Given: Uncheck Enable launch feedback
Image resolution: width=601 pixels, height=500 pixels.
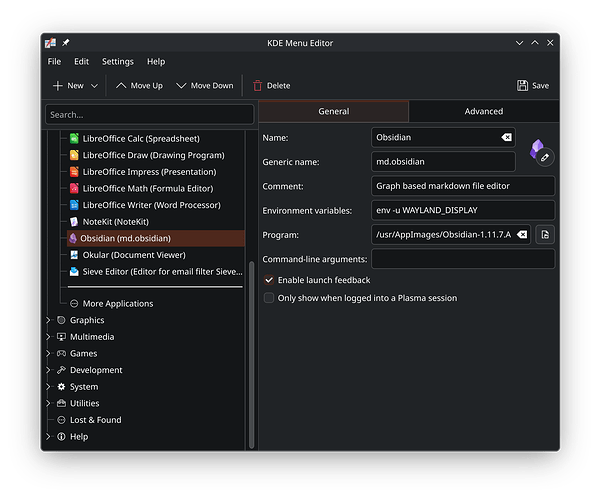Looking at the screenshot, I should click(269, 280).
